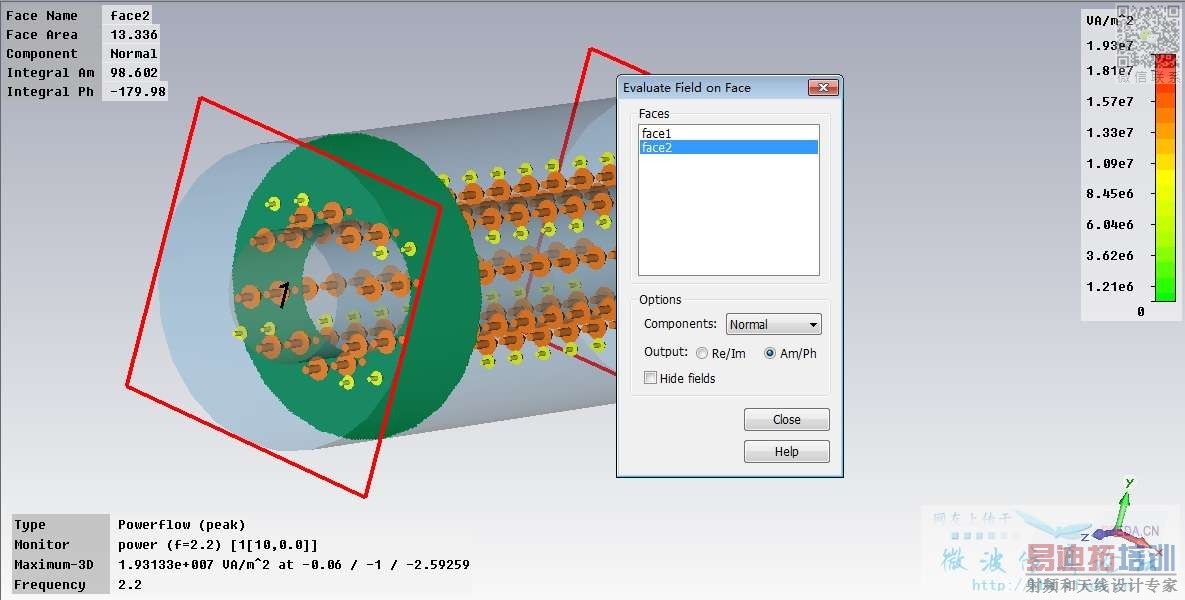The width and height of the screenshot is (1185, 600).
Task: Click the Component value Normal in the info box
Action: coord(134,54)
